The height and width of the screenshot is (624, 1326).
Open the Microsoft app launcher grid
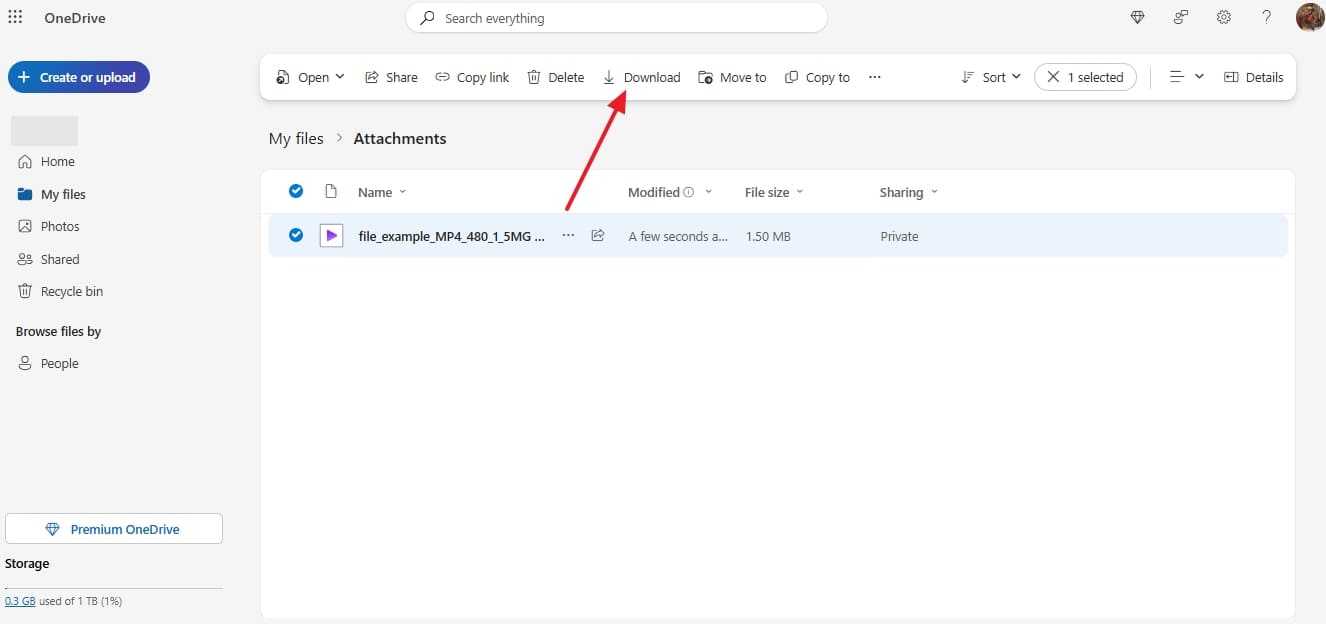(15, 17)
